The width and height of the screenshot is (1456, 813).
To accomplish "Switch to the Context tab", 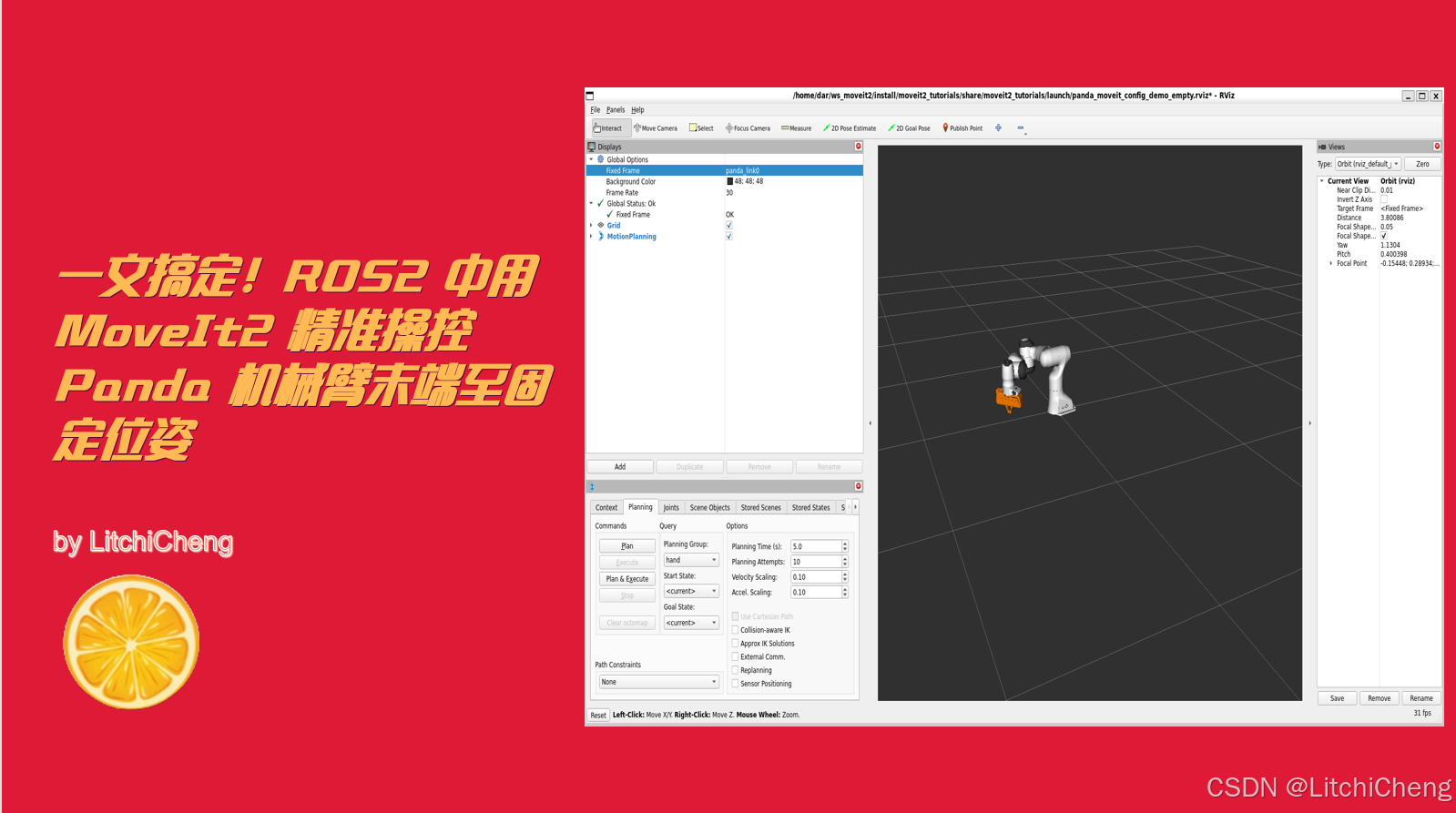I will [x=606, y=508].
